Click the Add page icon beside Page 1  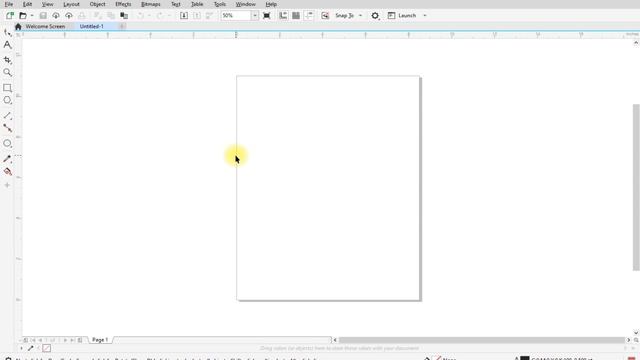[x=80, y=340]
